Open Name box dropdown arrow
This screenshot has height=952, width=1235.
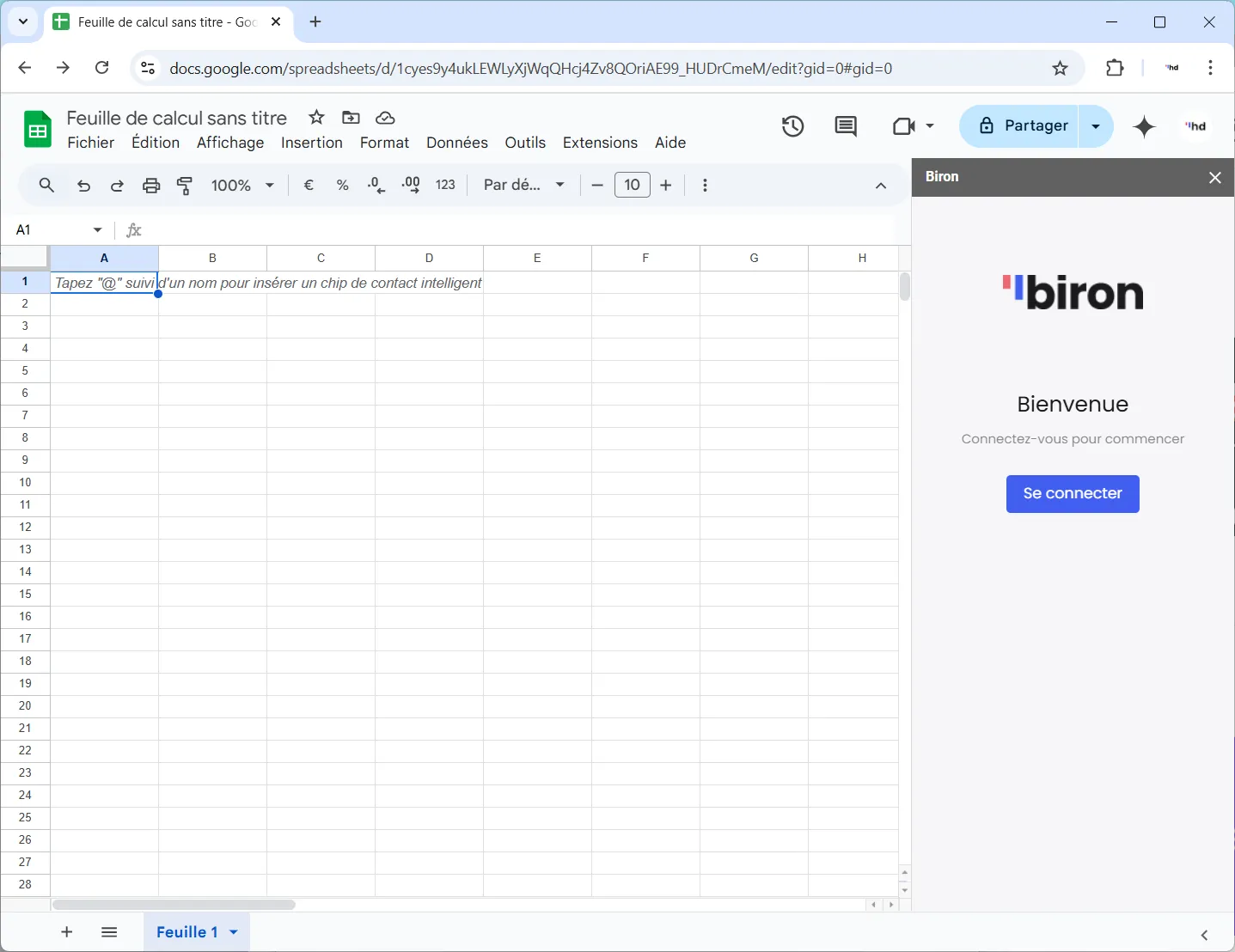tap(97, 230)
